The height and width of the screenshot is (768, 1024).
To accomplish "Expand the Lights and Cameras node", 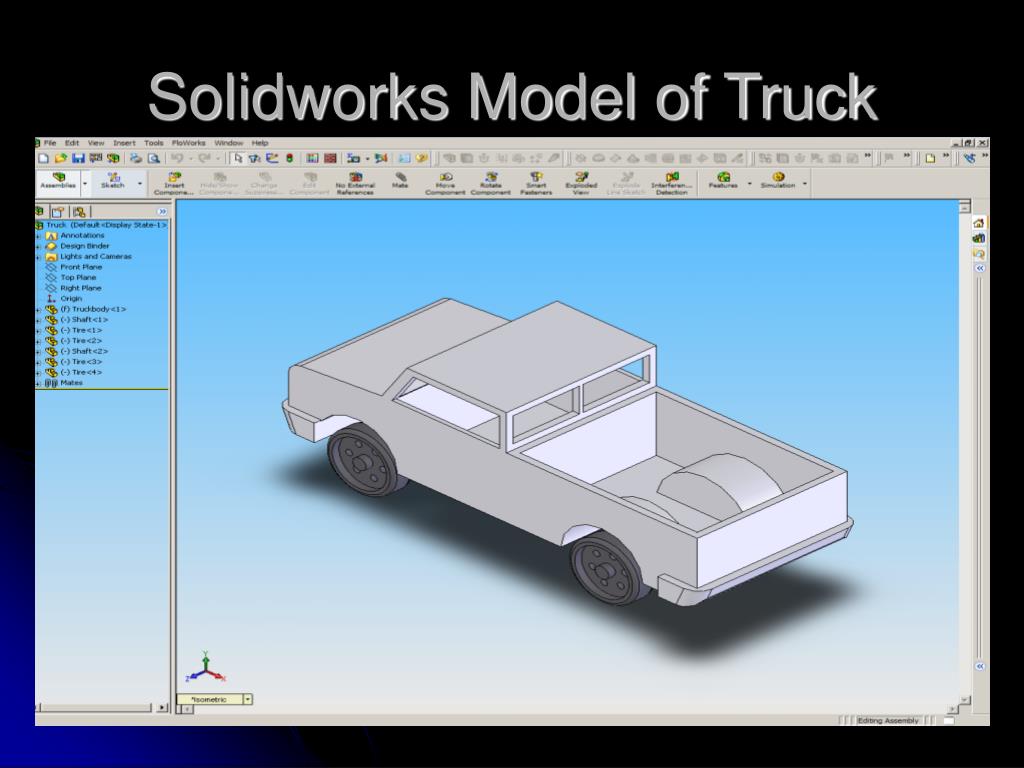I will (38, 257).
